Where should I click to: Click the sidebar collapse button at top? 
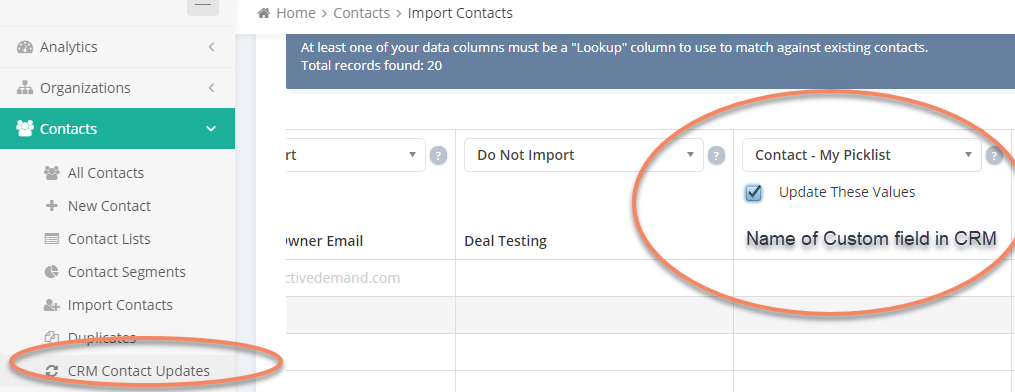[203, 6]
